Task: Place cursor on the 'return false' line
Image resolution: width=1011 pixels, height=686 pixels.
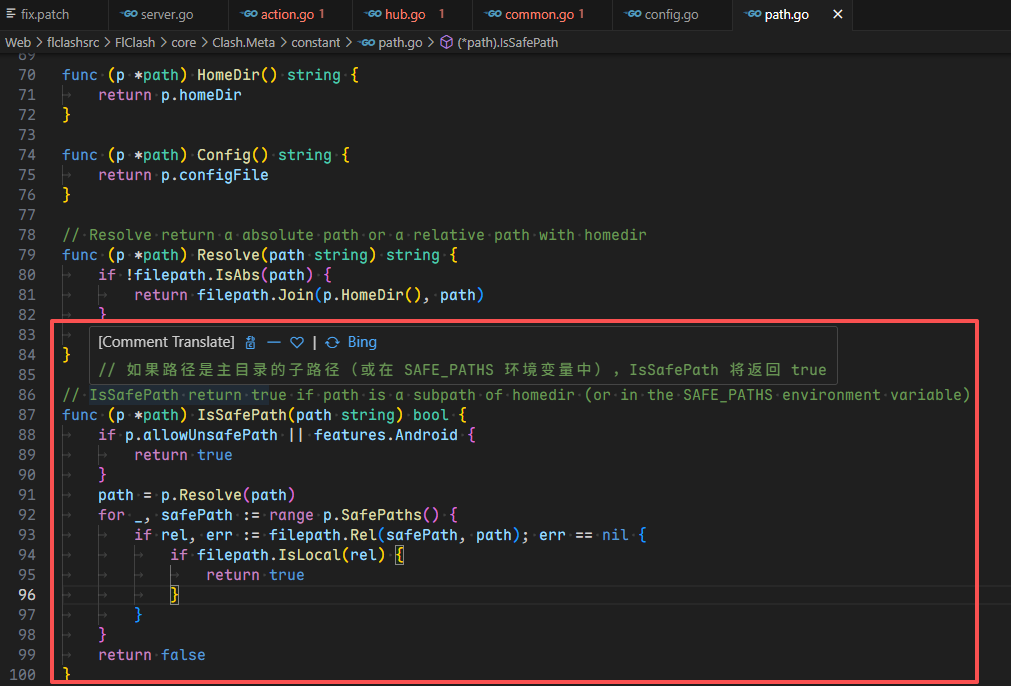Action: tap(152, 655)
